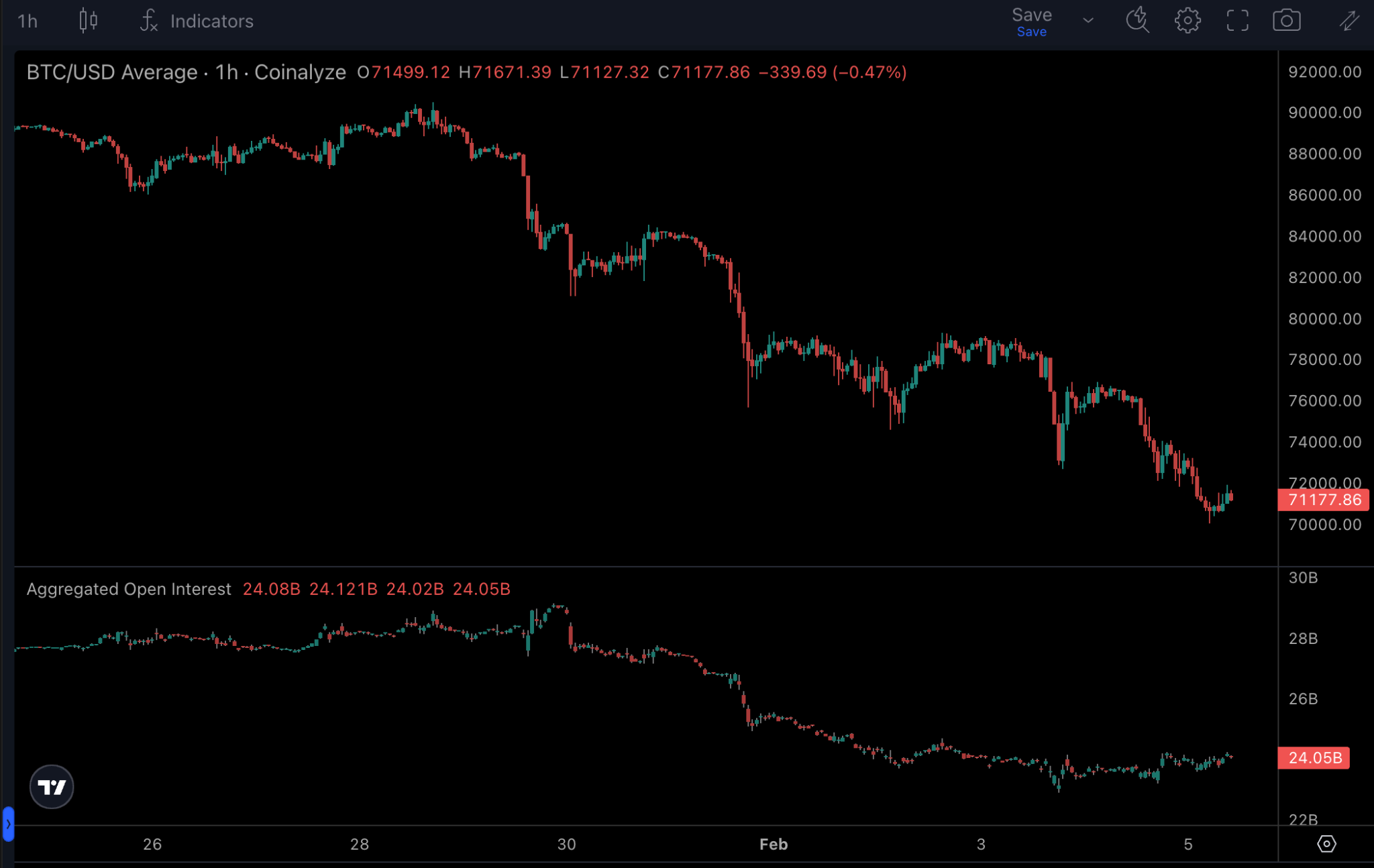Change the 1h time interval

point(28,21)
